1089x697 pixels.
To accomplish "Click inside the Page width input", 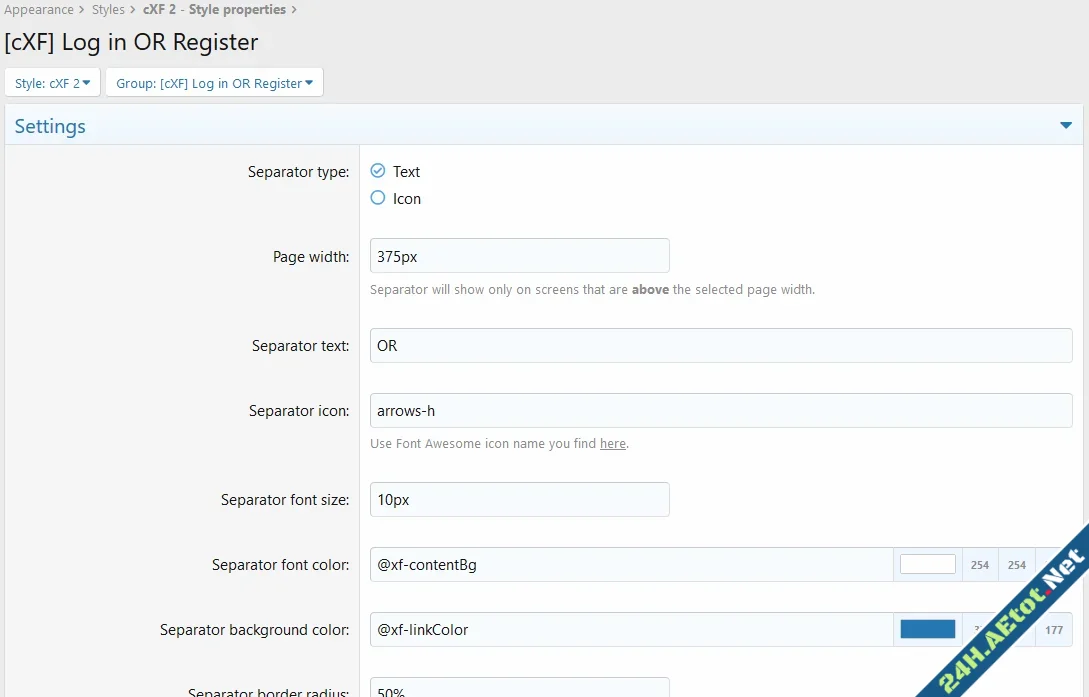I will tap(519, 255).
